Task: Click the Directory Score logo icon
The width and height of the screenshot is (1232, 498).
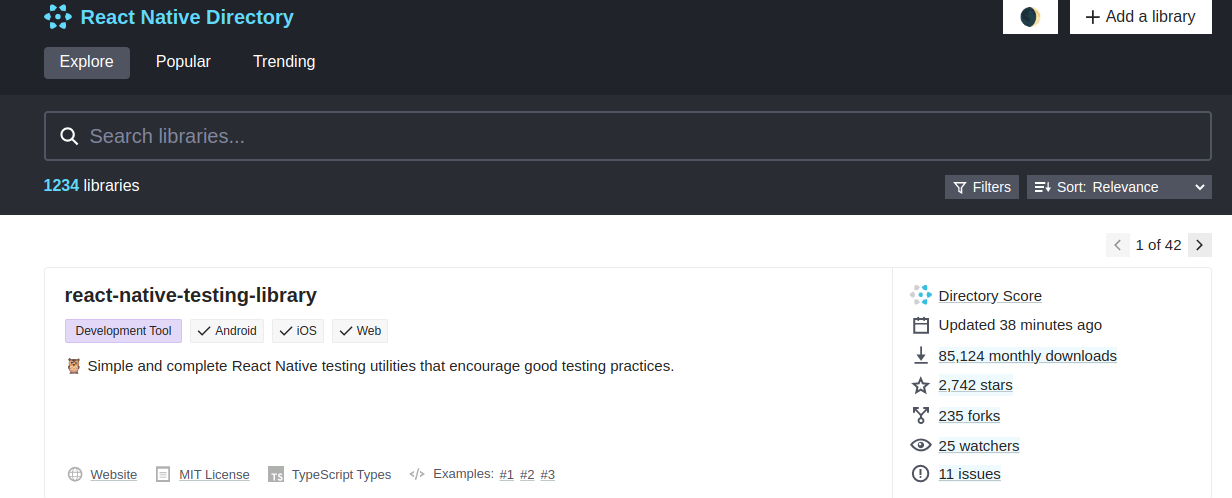Action: click(x=920, y=295)
